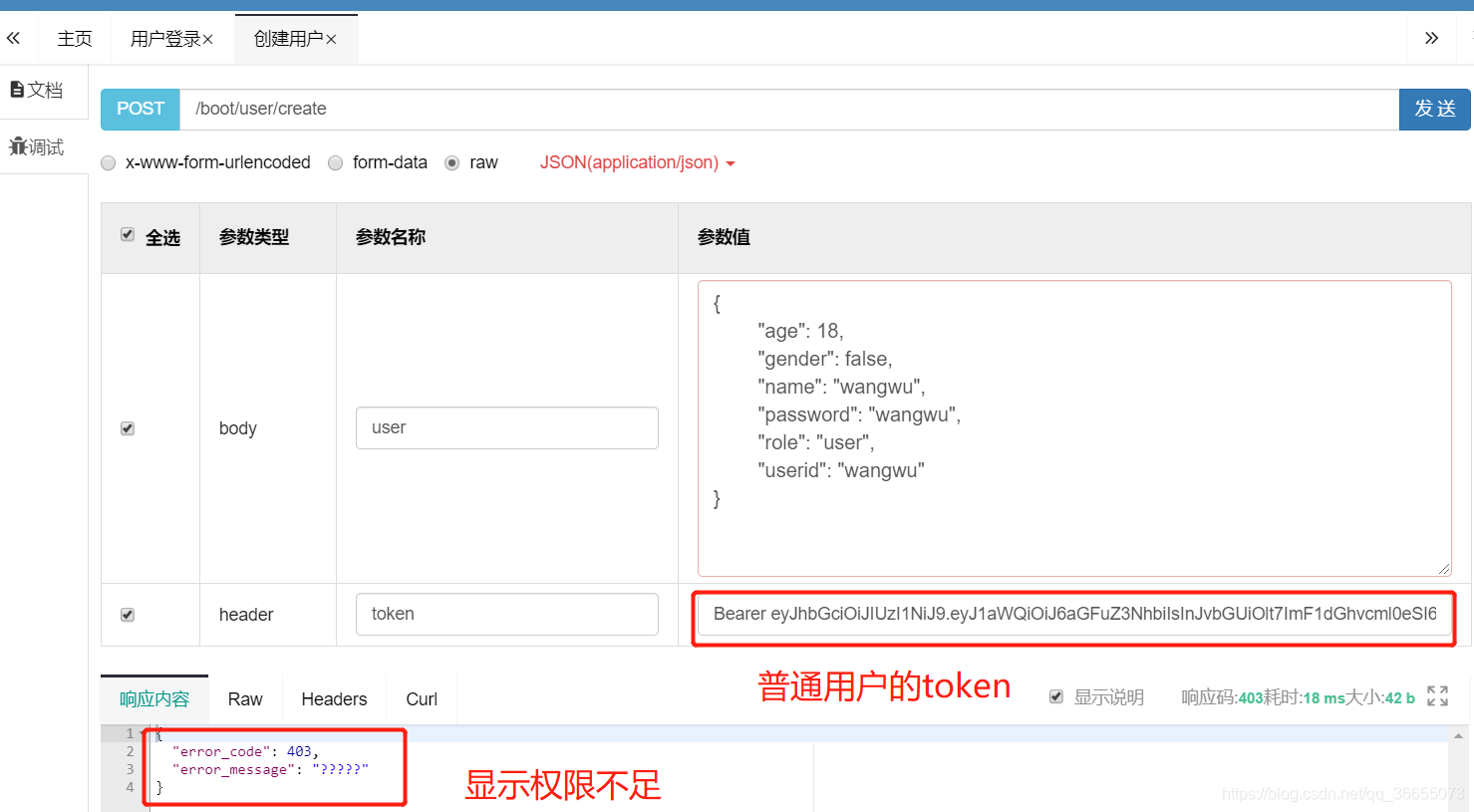Toggle the body parameter checkbox
The image size is (1474, 812).
click(x=128, y=428)
